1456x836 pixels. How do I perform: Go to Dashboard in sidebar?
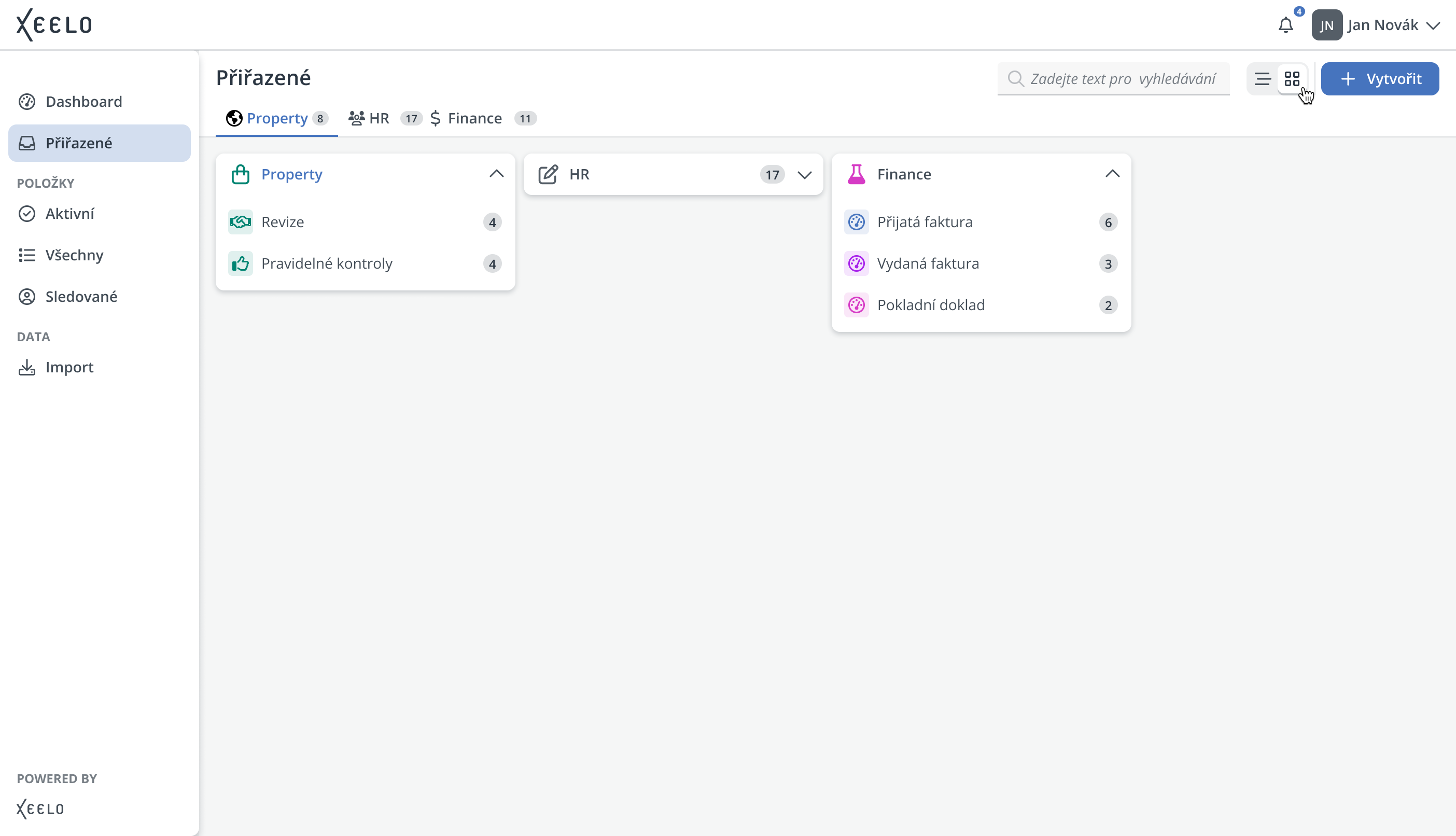[x=84, y=102]
